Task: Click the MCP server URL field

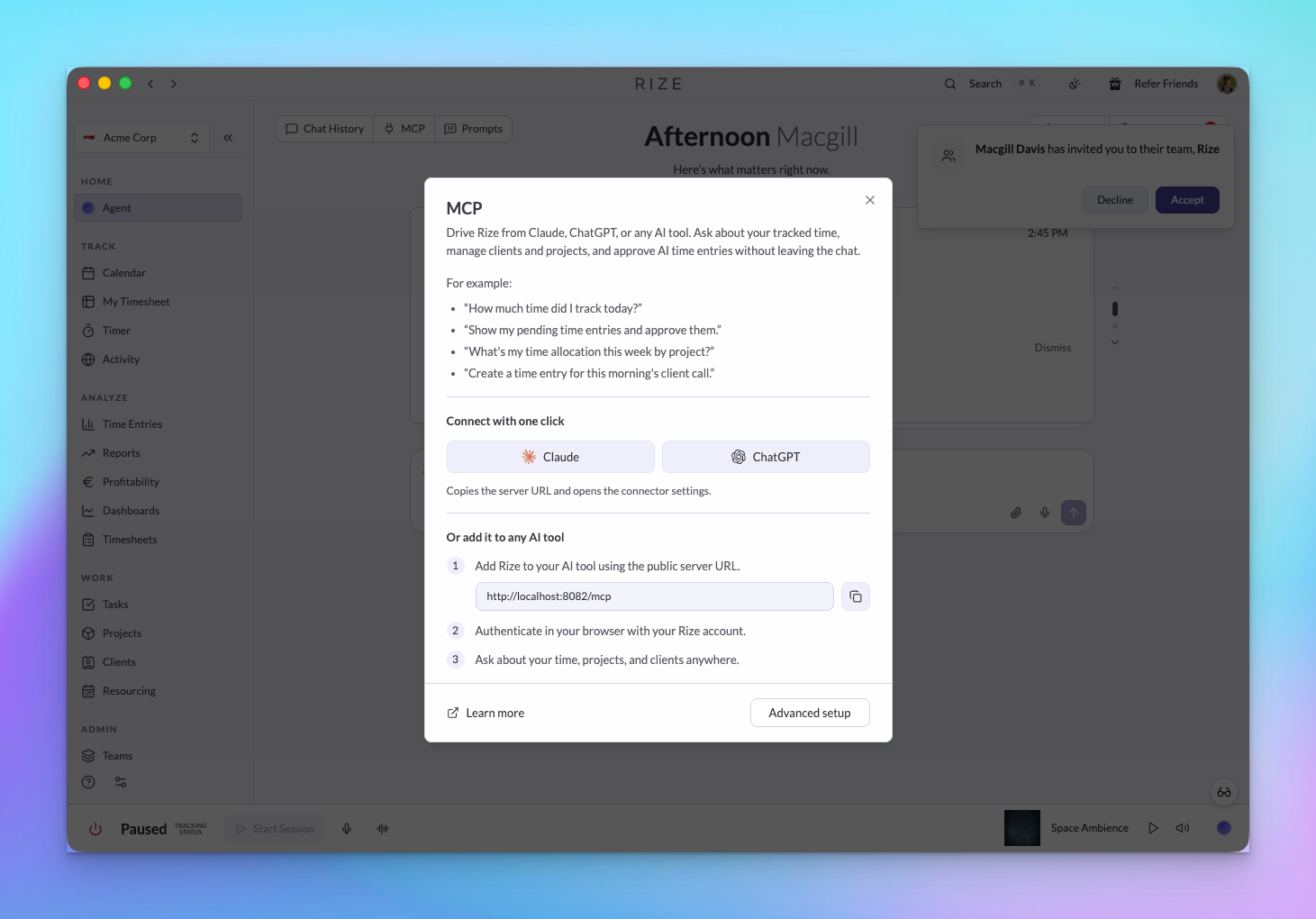Action: (655, 596)
